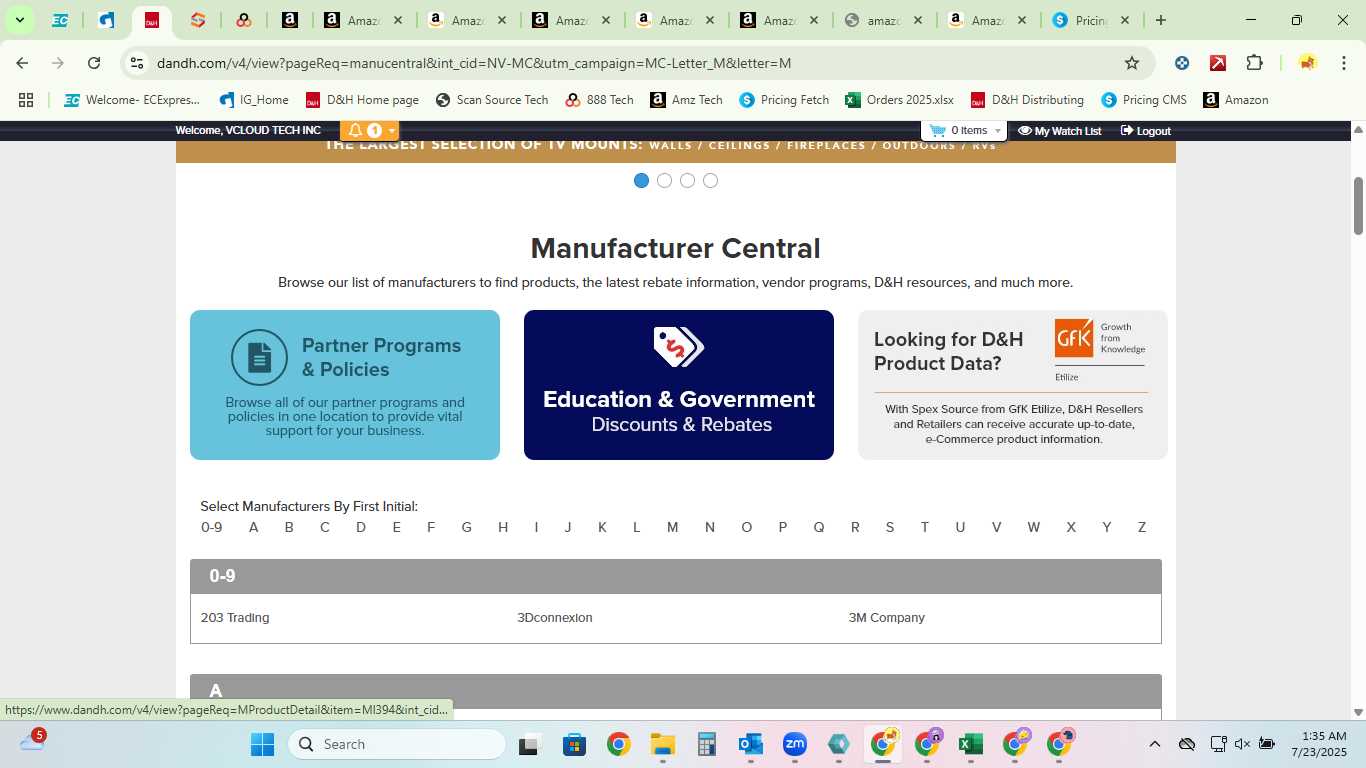This screenshot has height=768, width=1366.
Task: Open the cart '0 Items' dropdown
Action: 965,131
